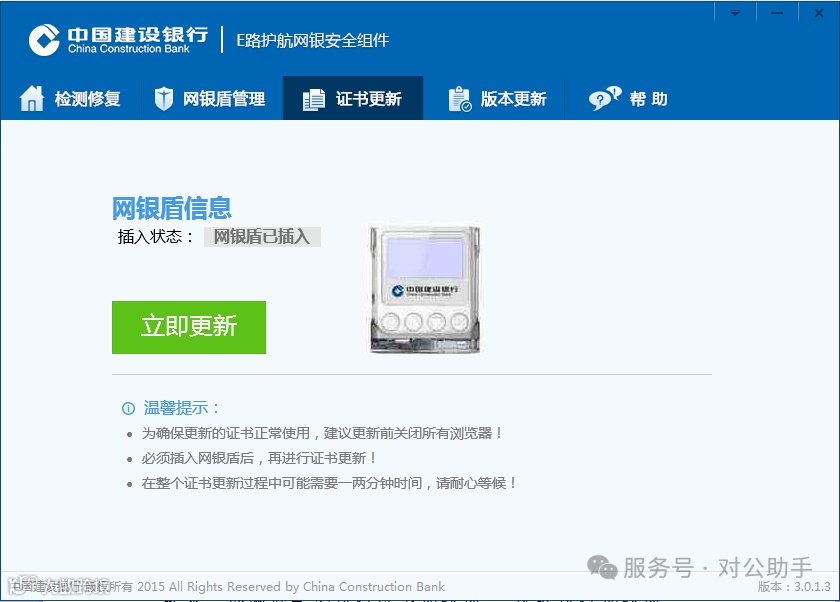The width and height of the screenshot is (840, 602).
Task: Click the speech bubble help icon
Action: [605, 99]
